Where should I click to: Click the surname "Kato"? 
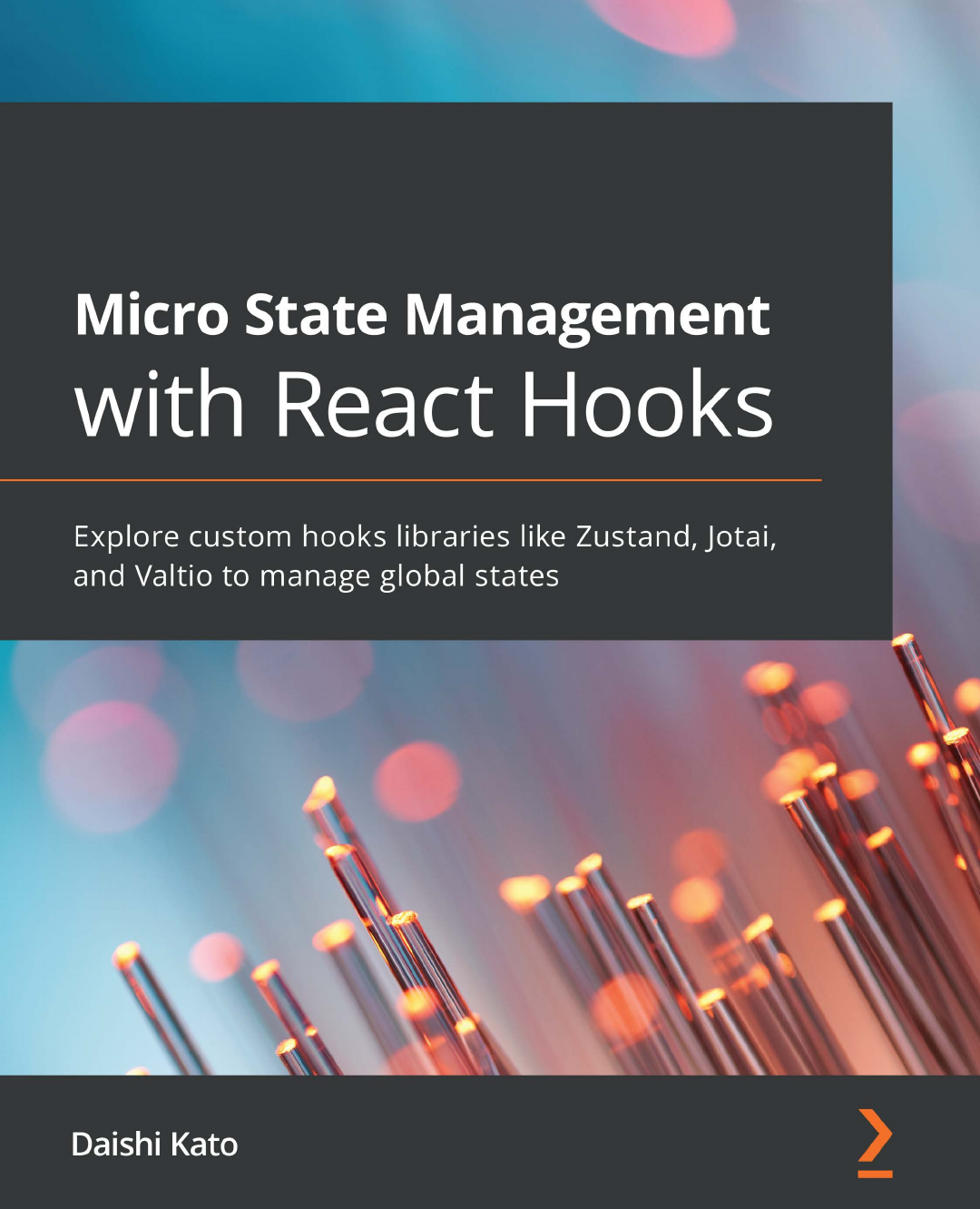point(204,1145)
